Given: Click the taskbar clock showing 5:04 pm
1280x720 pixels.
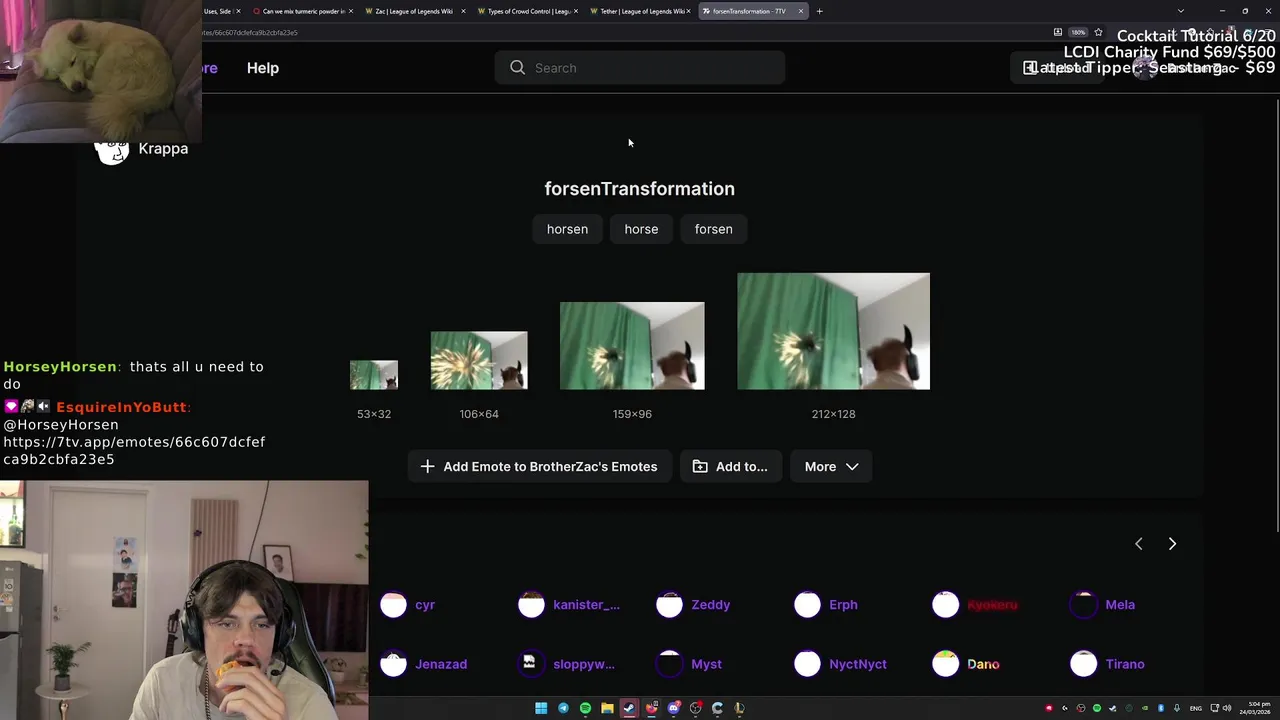Looking at the screenshot, I should (1255, 708).
